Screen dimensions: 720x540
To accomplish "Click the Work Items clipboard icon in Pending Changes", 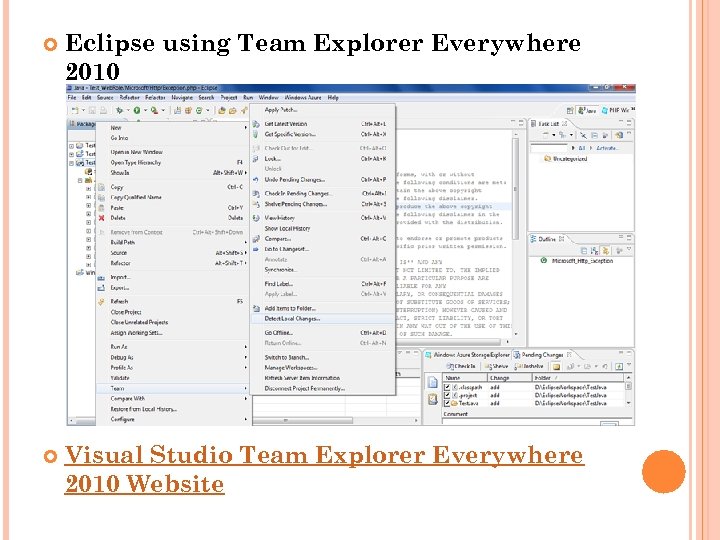I will (x=433, y=399).
